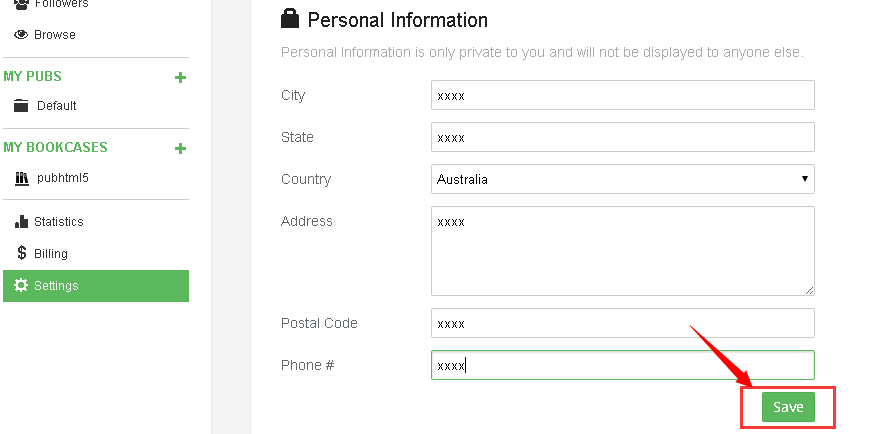Click the Settings gear icon
Screen dimensions: 873x434
21,285
